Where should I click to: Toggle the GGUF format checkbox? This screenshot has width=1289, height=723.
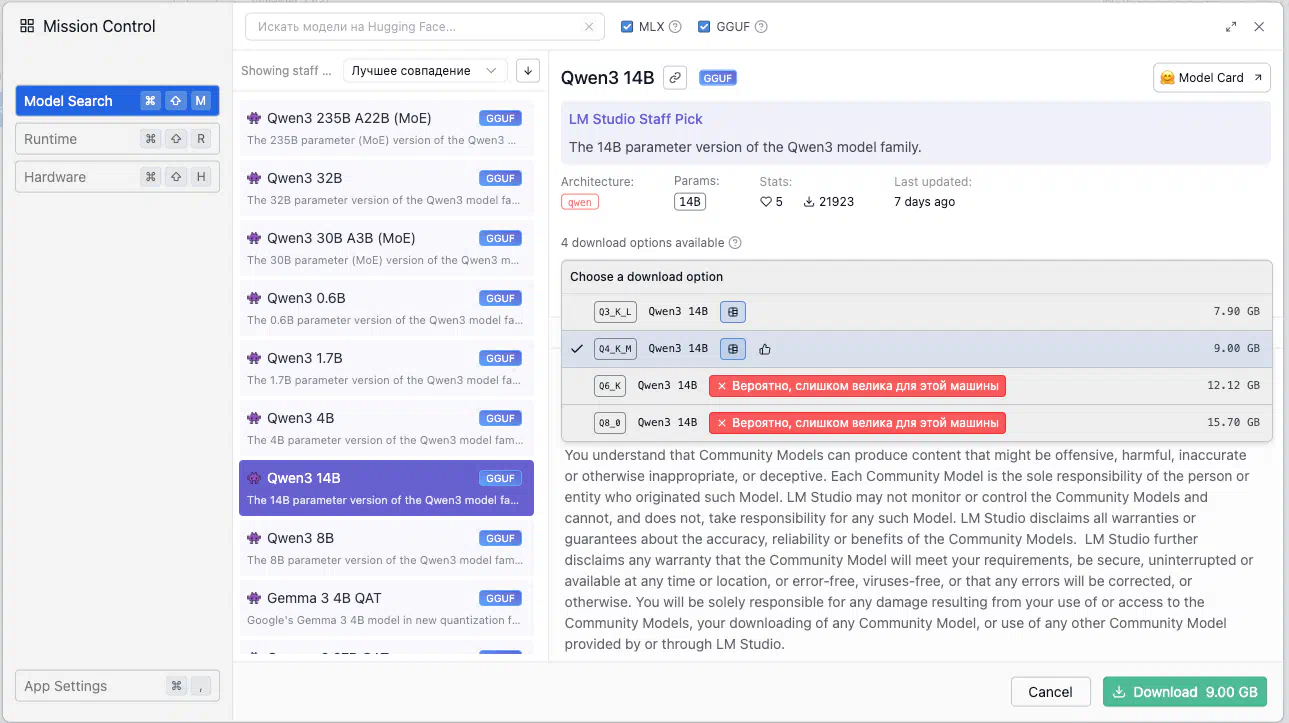[704, 27]
